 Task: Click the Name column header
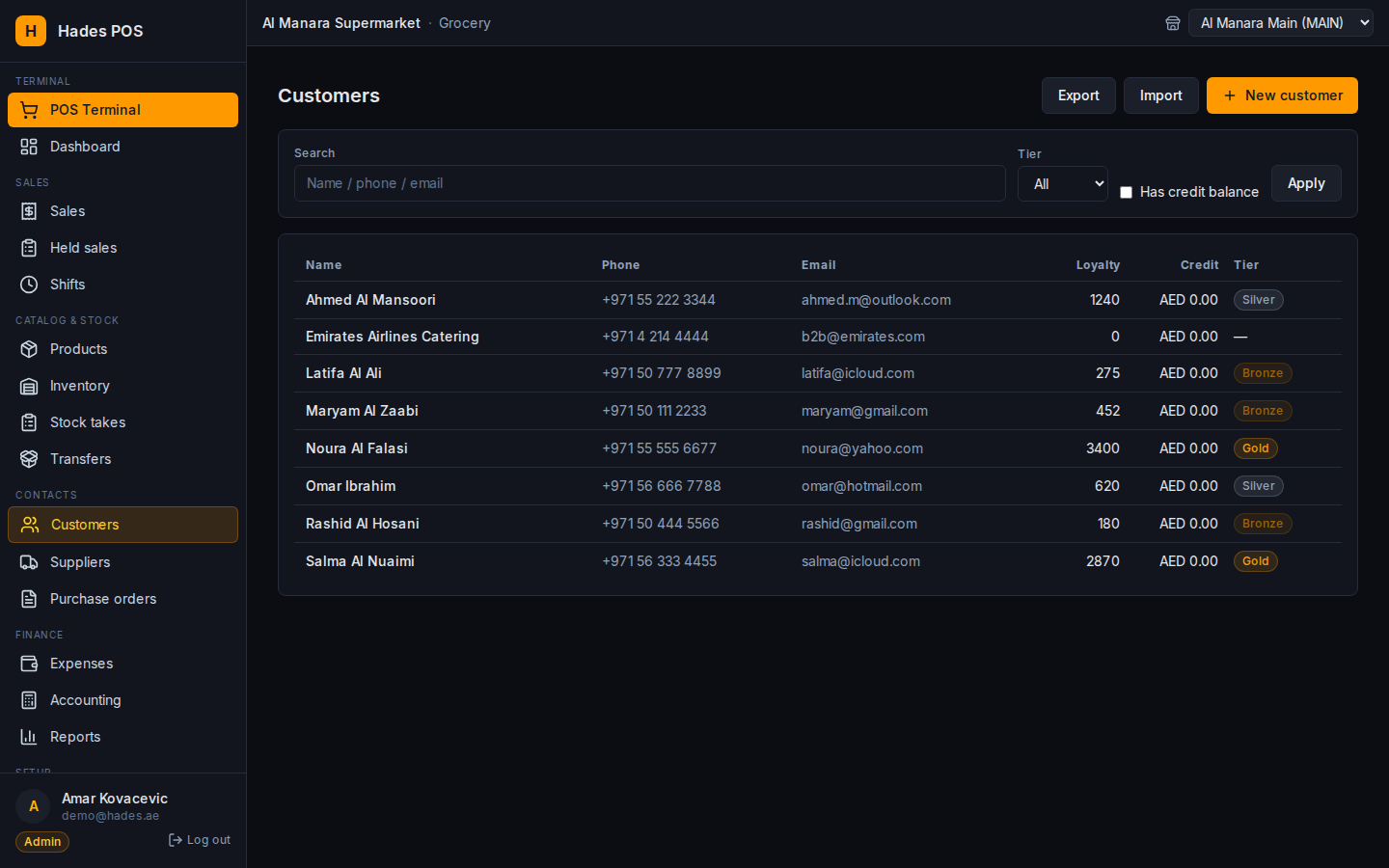point(323,265)
